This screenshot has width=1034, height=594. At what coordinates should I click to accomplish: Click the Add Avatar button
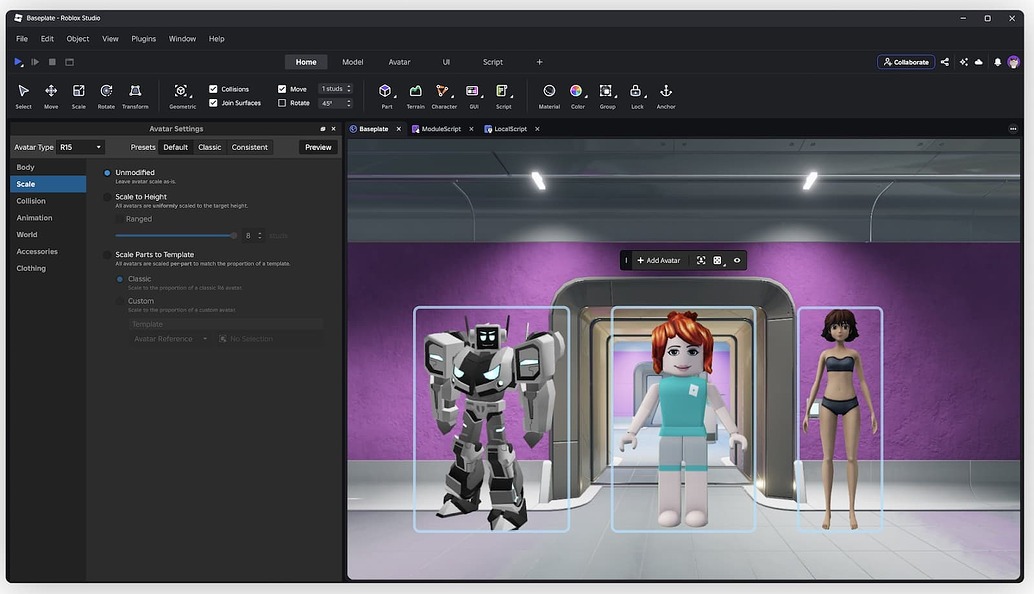click(x=658, y=259)
